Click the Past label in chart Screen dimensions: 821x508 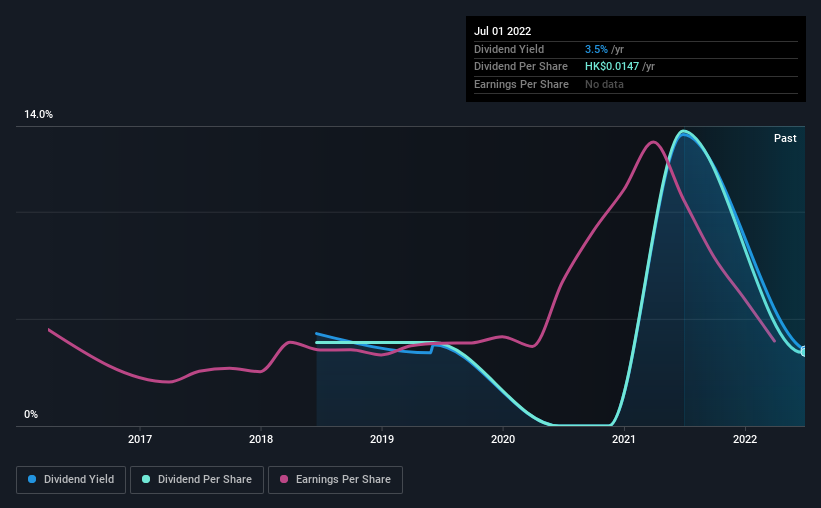tap(785, 138)
